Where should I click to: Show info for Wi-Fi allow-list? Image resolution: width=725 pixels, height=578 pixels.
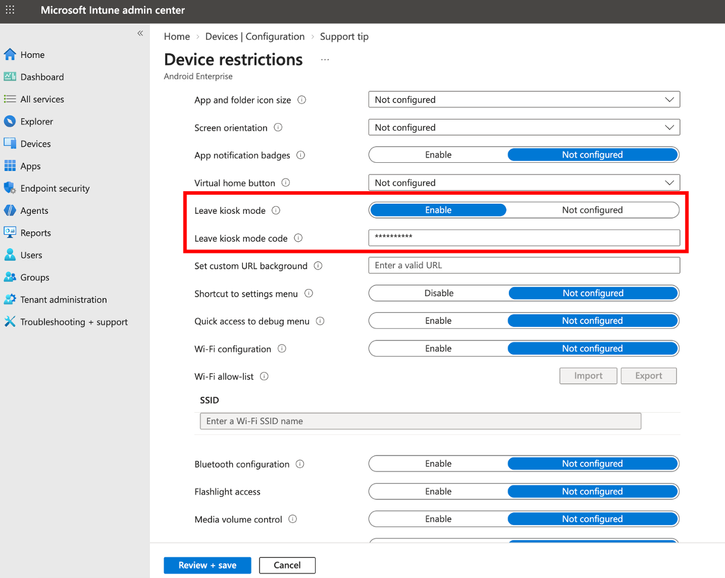(264, 376)
